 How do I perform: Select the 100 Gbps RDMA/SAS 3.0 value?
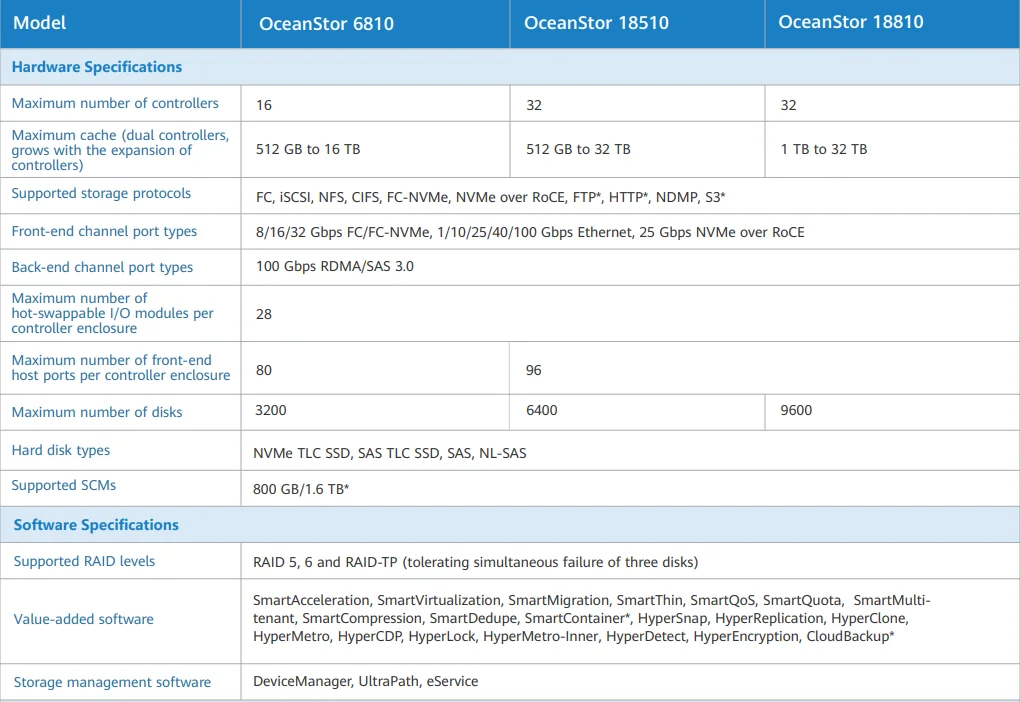pyautogui.click(x=334, y=267)
